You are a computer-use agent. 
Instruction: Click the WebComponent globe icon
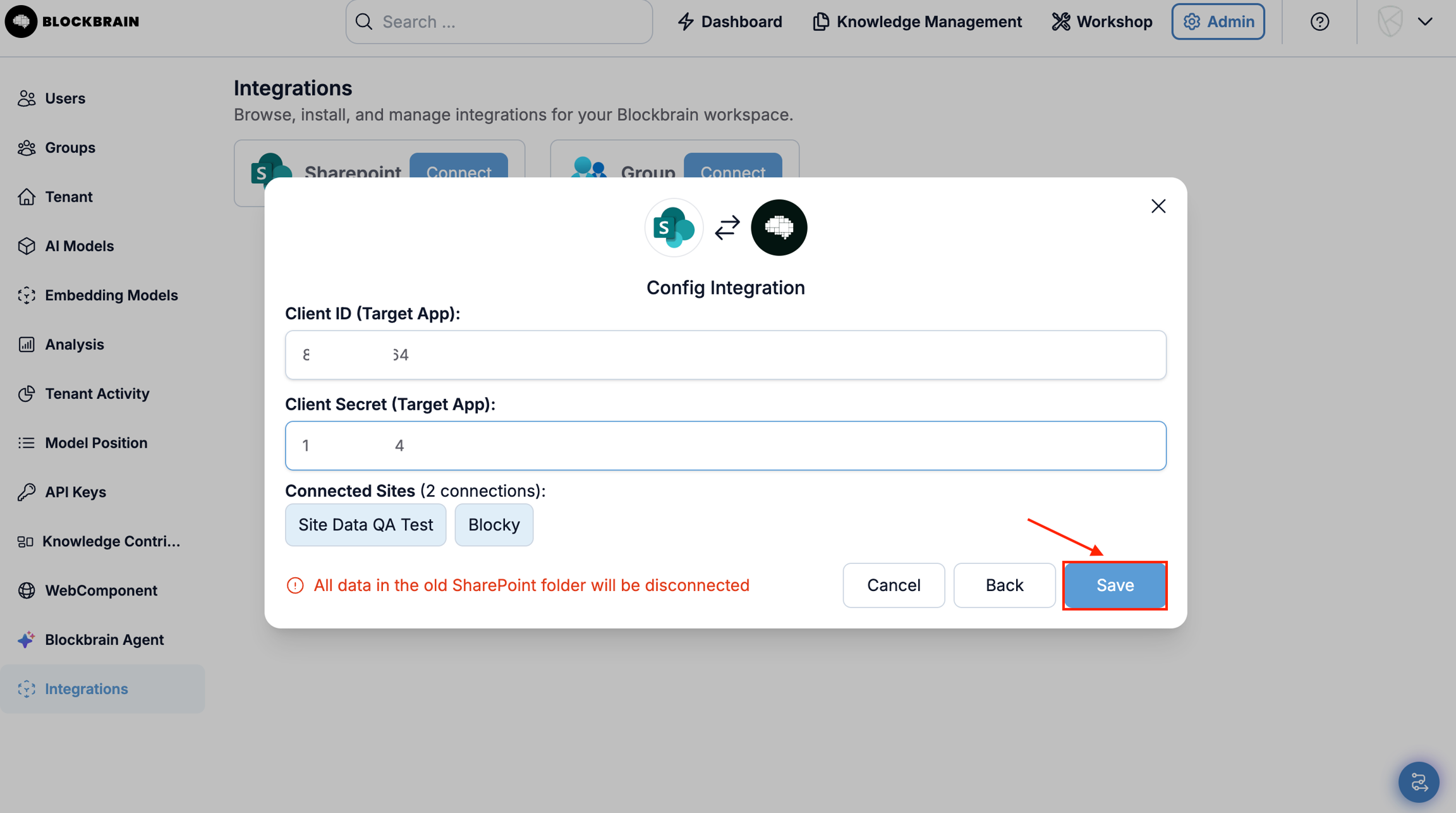27,590
